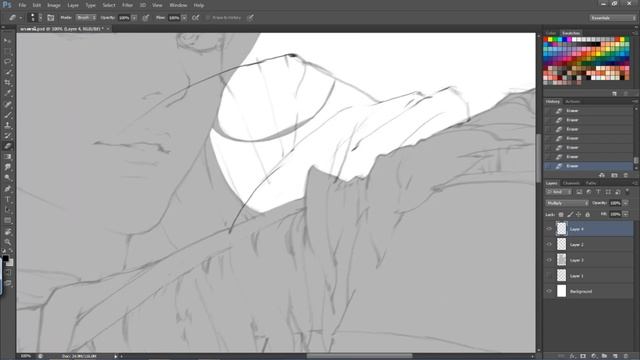Hide Layer 4 visibility eye
The image size is (640, 360).
(549, 229)
